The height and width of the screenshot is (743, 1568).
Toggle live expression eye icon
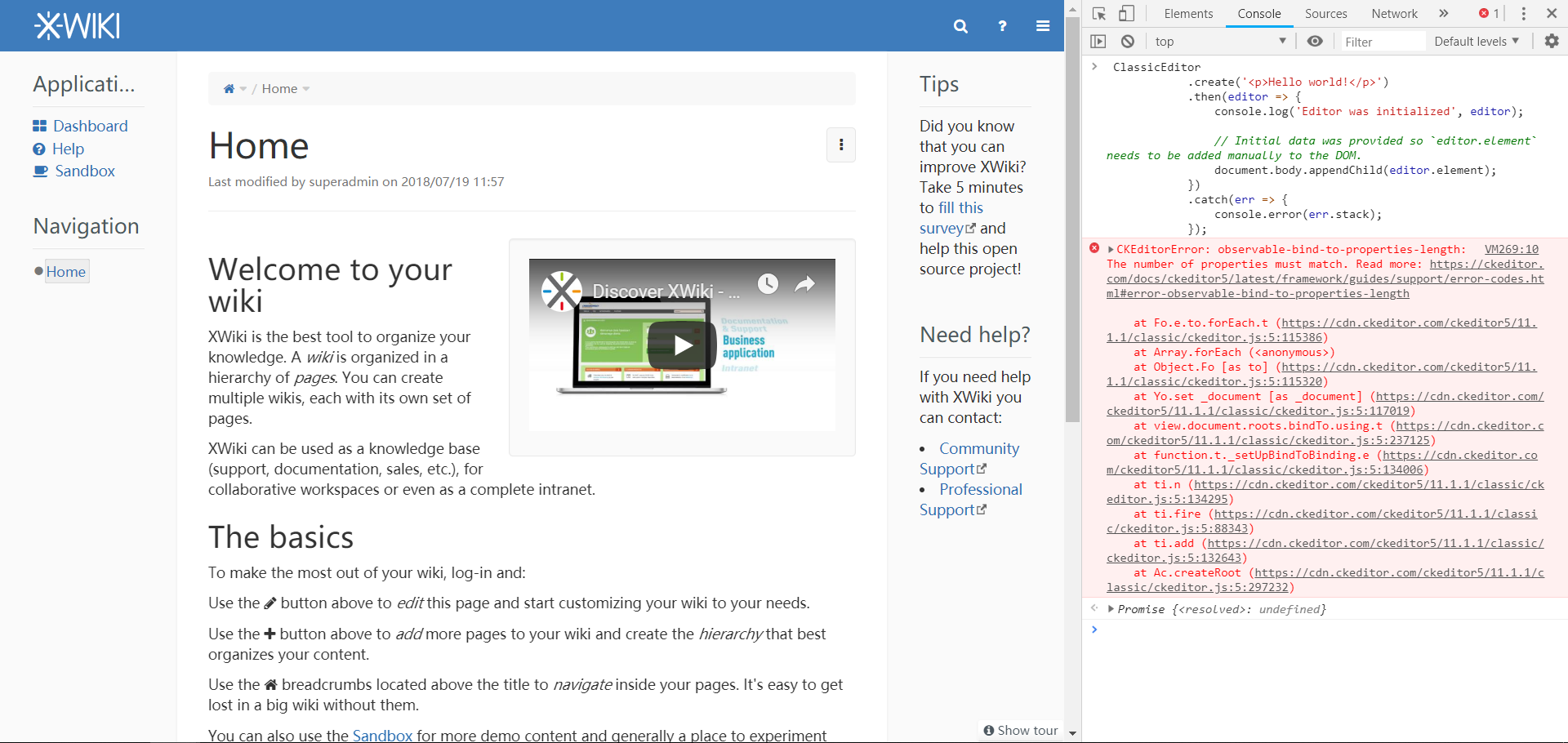[1315, 42]
